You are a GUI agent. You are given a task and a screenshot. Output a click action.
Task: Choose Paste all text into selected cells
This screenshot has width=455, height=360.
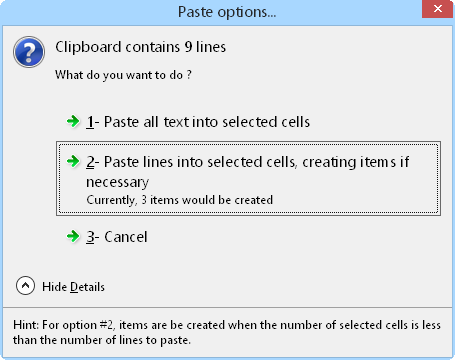tap(198, 122)
